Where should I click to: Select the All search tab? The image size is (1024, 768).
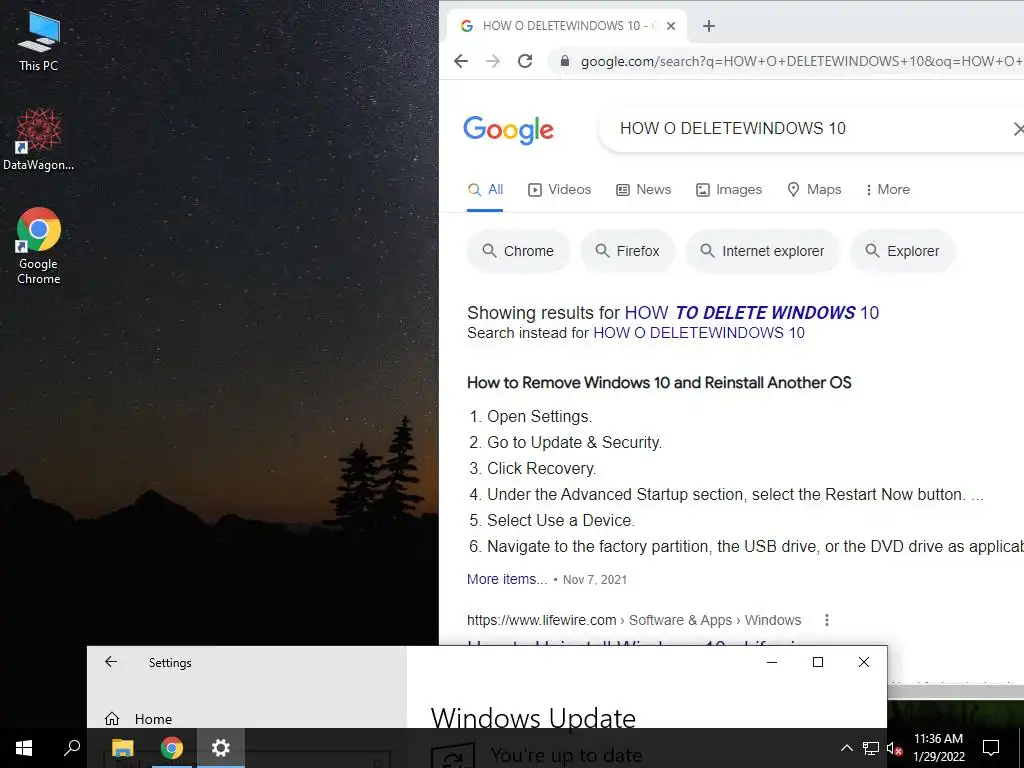[x=485, y=189]
